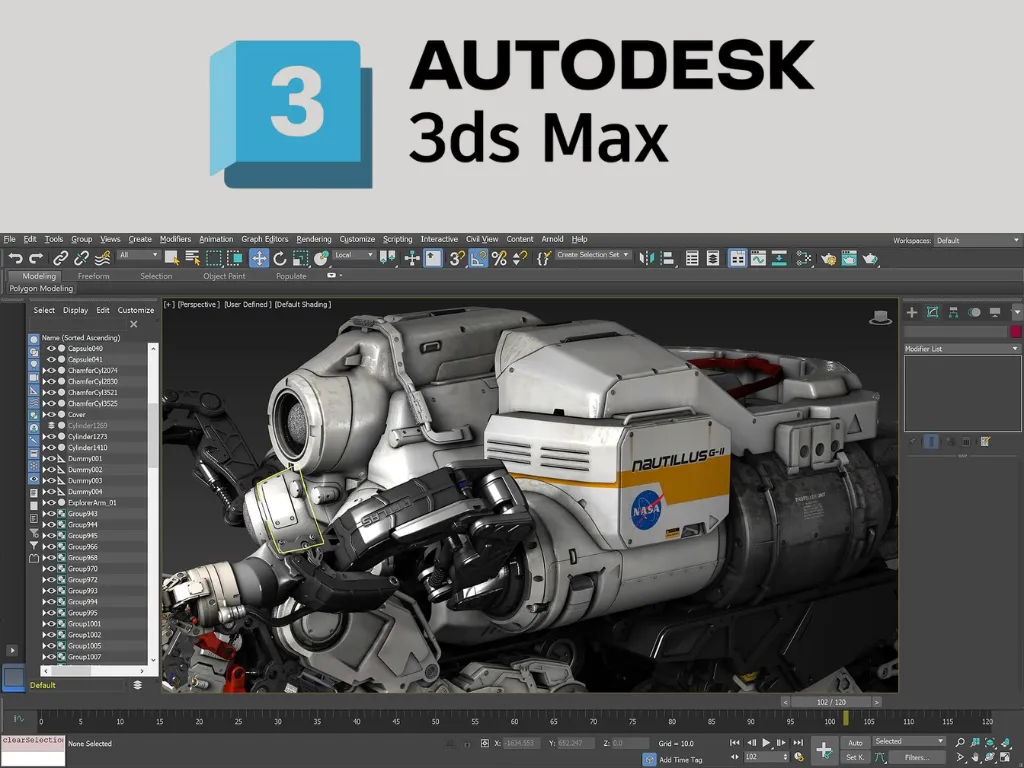Open the Rendering menu
This screenshot has width=1024, height=768.
pos(313,239)
